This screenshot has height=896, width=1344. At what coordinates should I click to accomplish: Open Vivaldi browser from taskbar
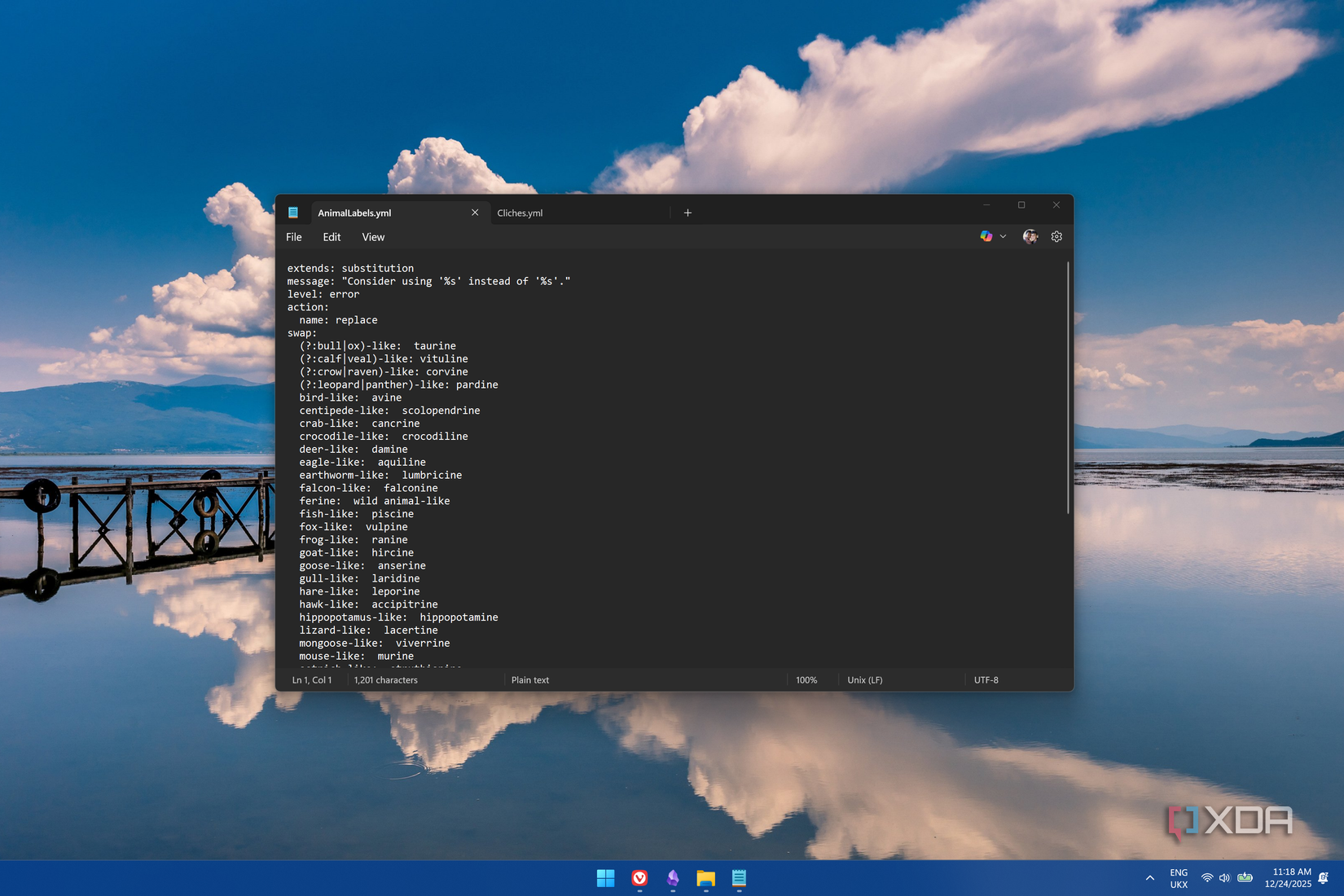[x=639, y=878]
